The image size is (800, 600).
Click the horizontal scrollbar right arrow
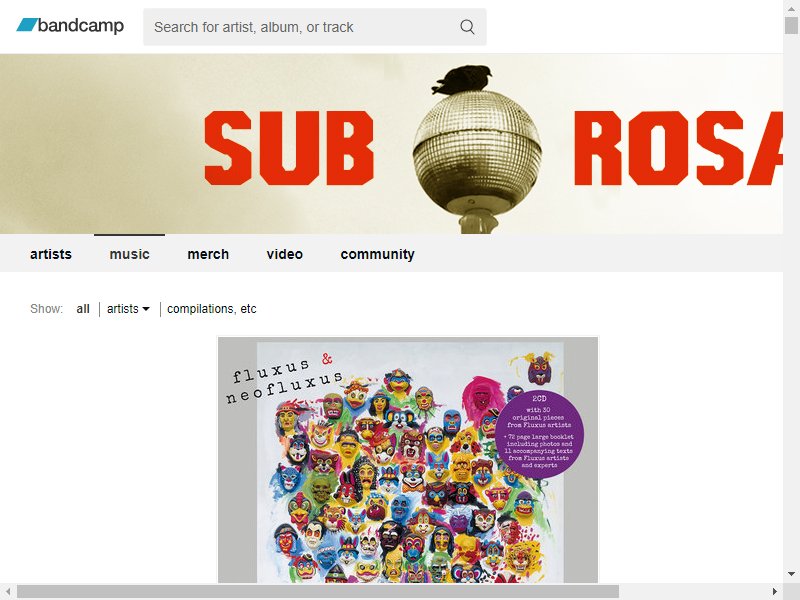point(775,592)
